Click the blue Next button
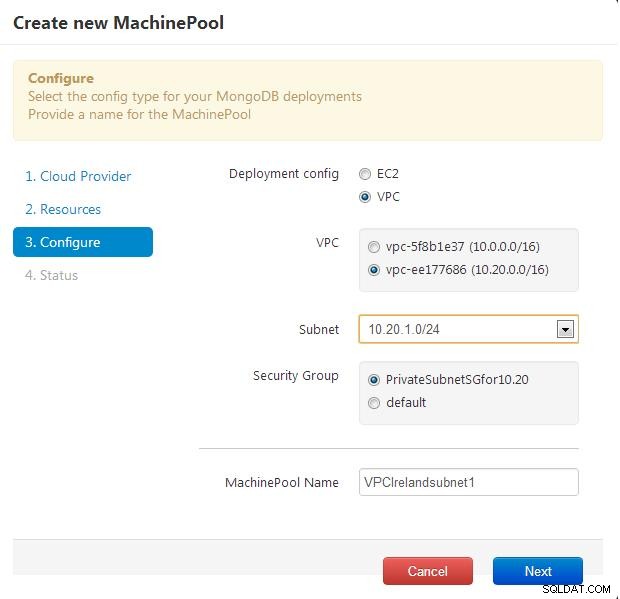620x599 pixels. pos(538,571)
